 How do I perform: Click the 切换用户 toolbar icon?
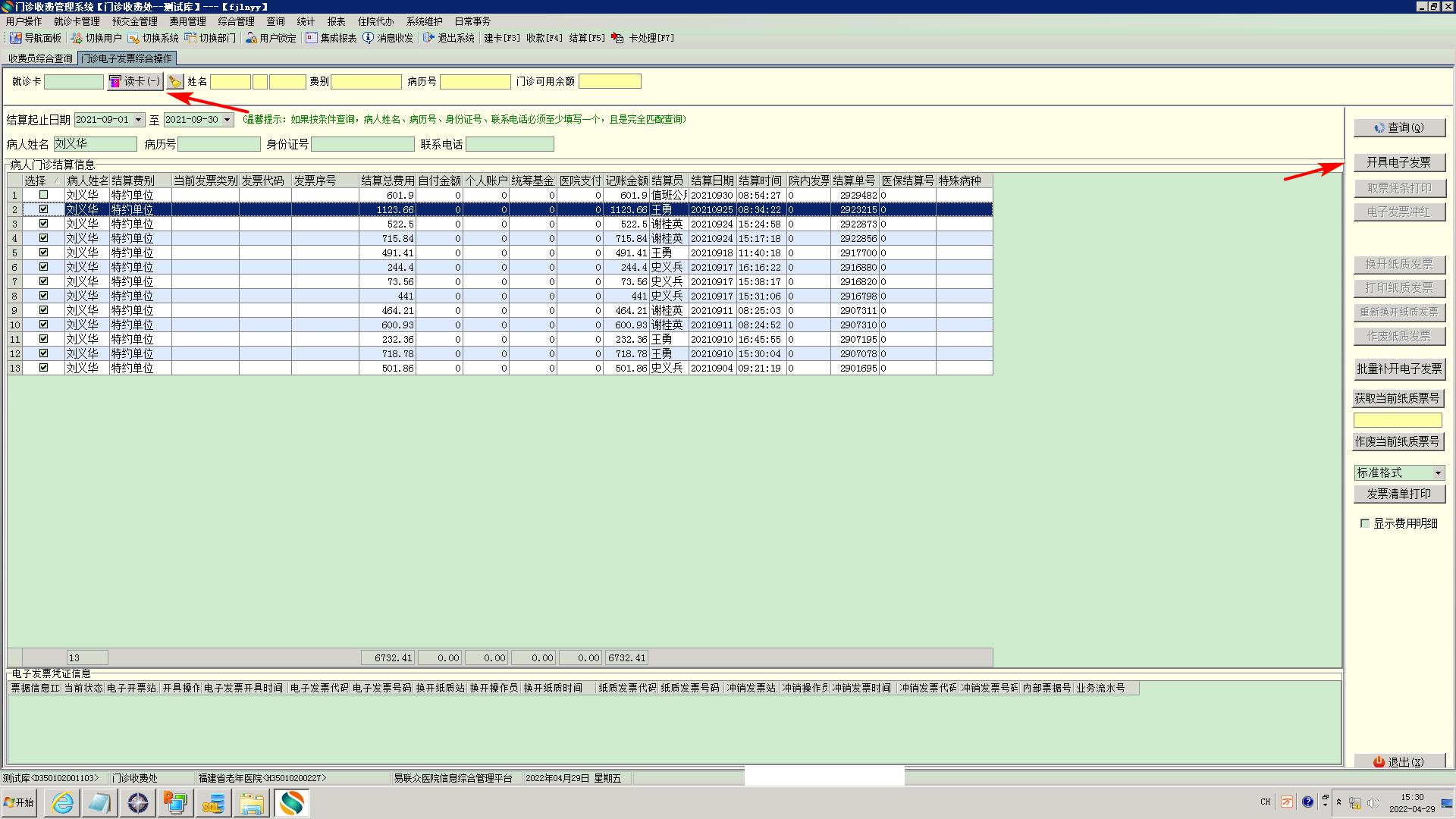tap(77, 38)
